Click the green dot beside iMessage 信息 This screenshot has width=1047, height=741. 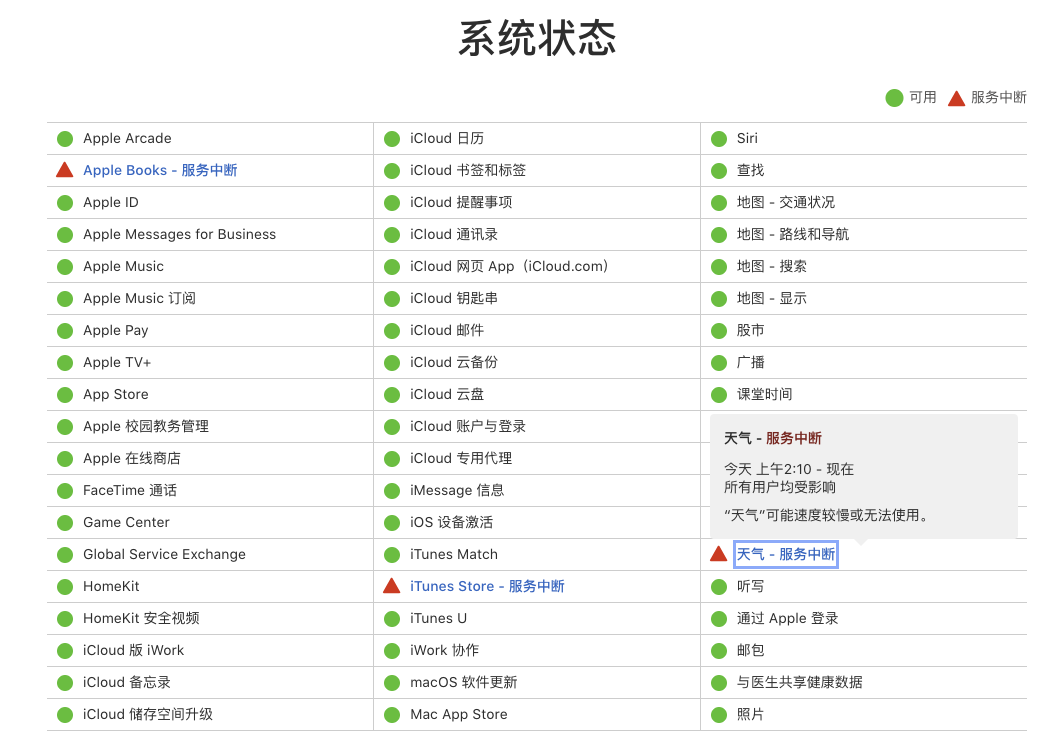392,491
